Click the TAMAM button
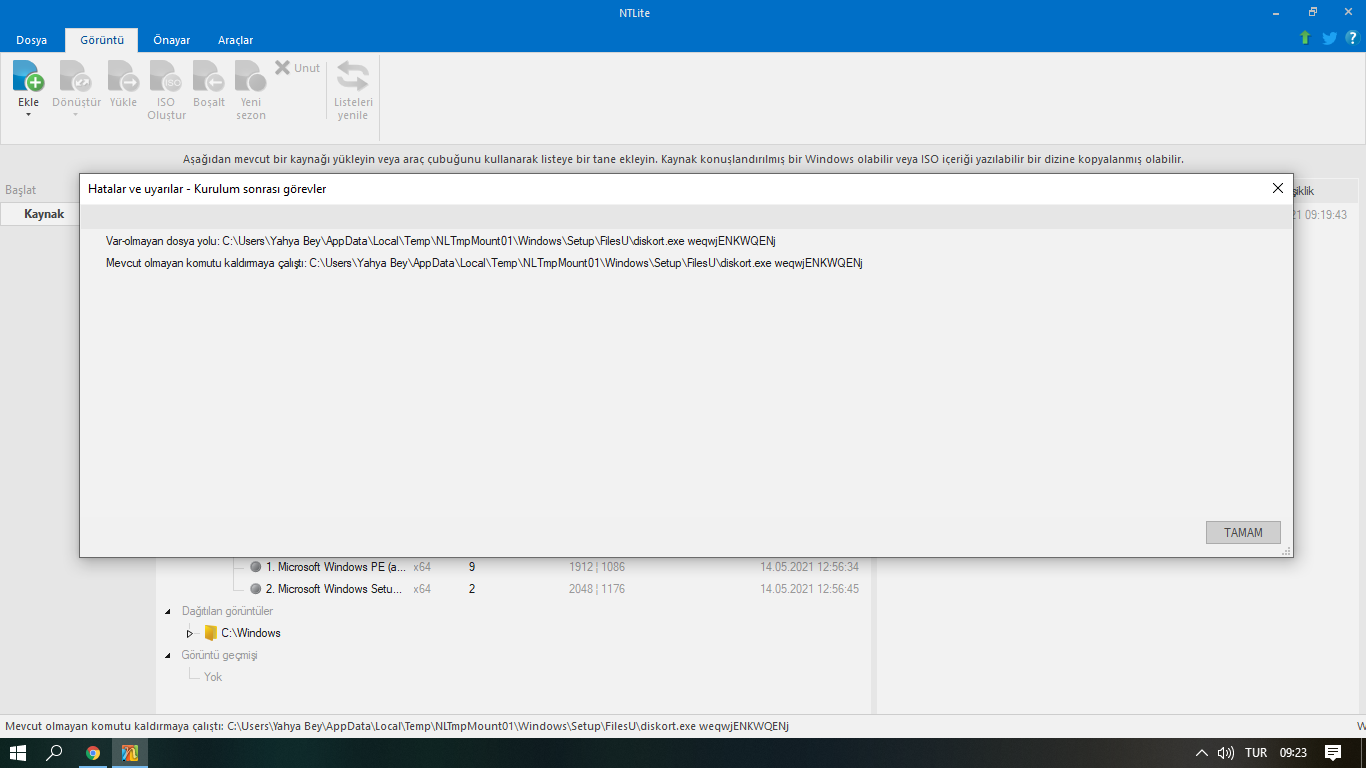This screenshot has height=768, width=1366. [1243, 533]
